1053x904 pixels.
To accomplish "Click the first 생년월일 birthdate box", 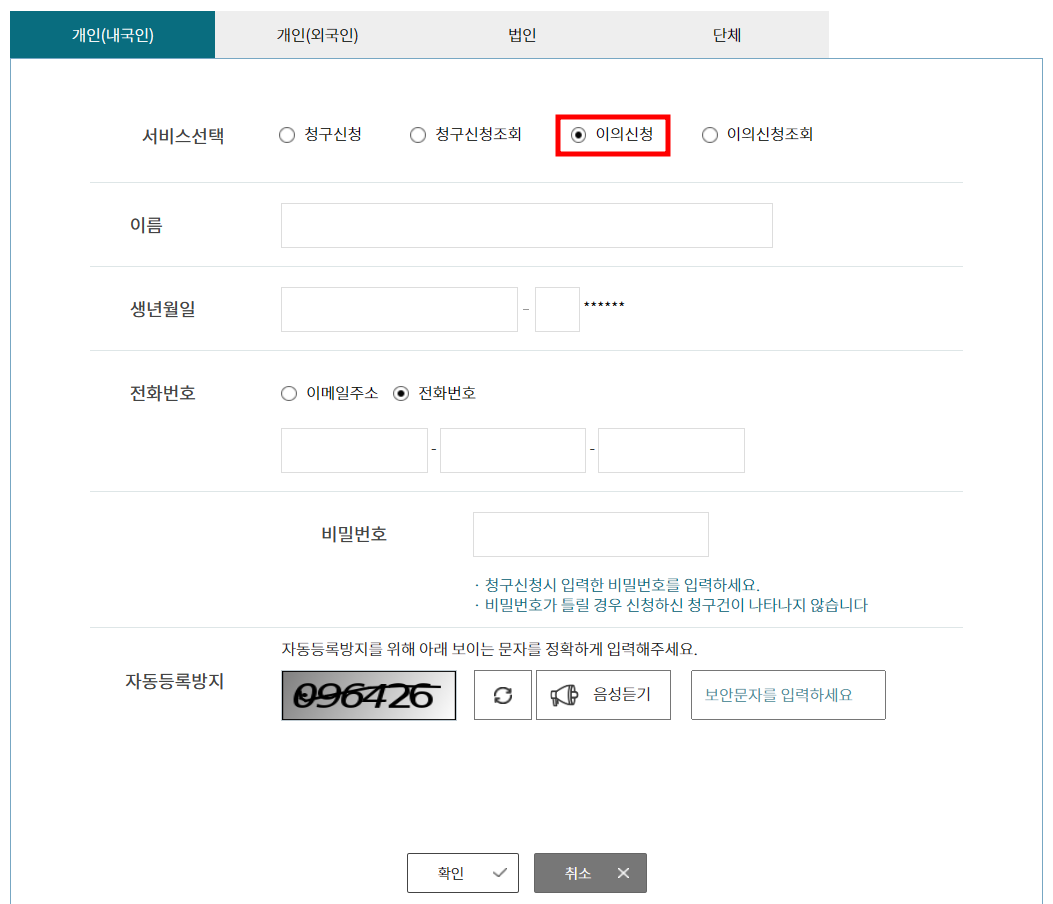I will coord(399,309).
